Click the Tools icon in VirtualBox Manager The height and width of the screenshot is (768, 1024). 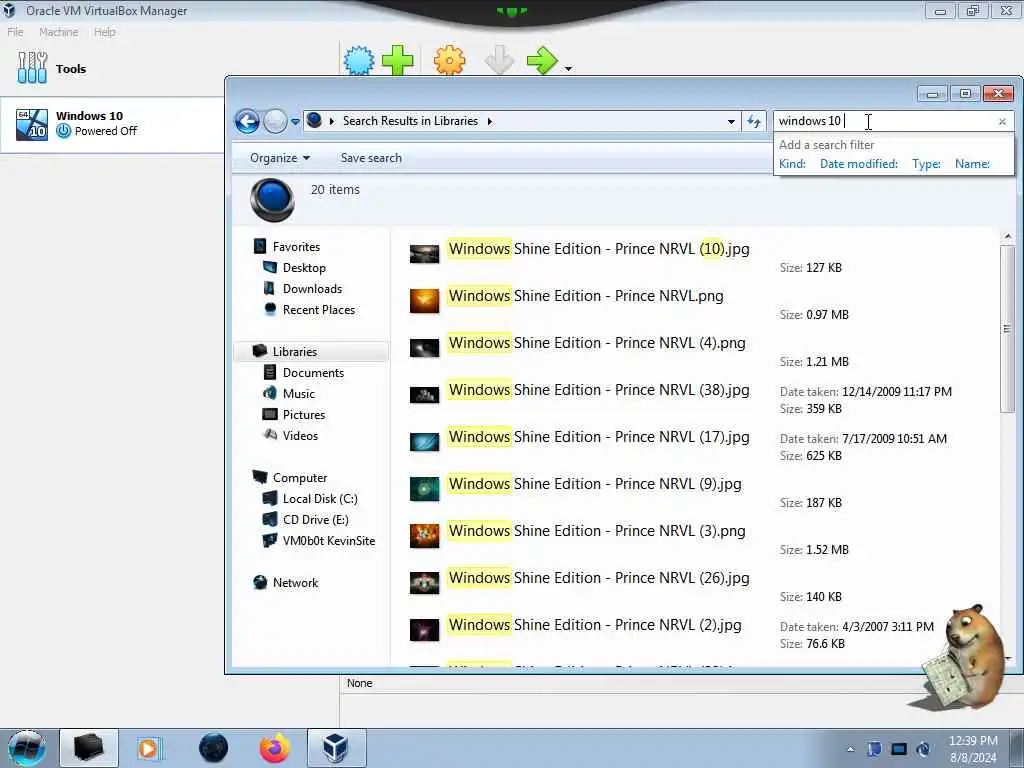(33, 68)
